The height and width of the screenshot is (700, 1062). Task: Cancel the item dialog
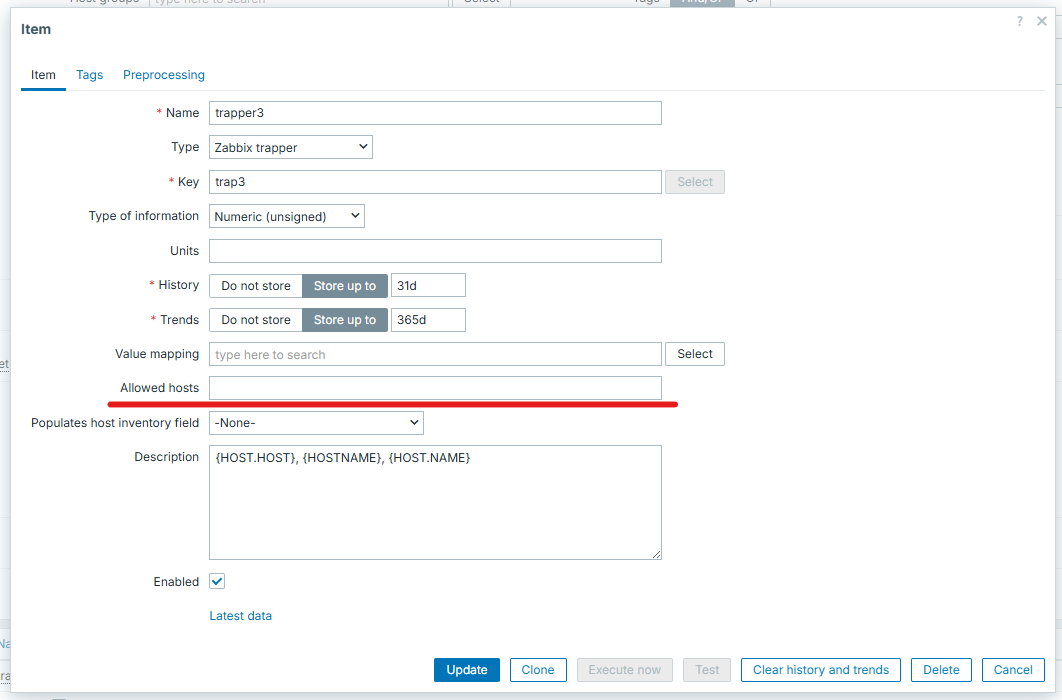[1013, 670]
